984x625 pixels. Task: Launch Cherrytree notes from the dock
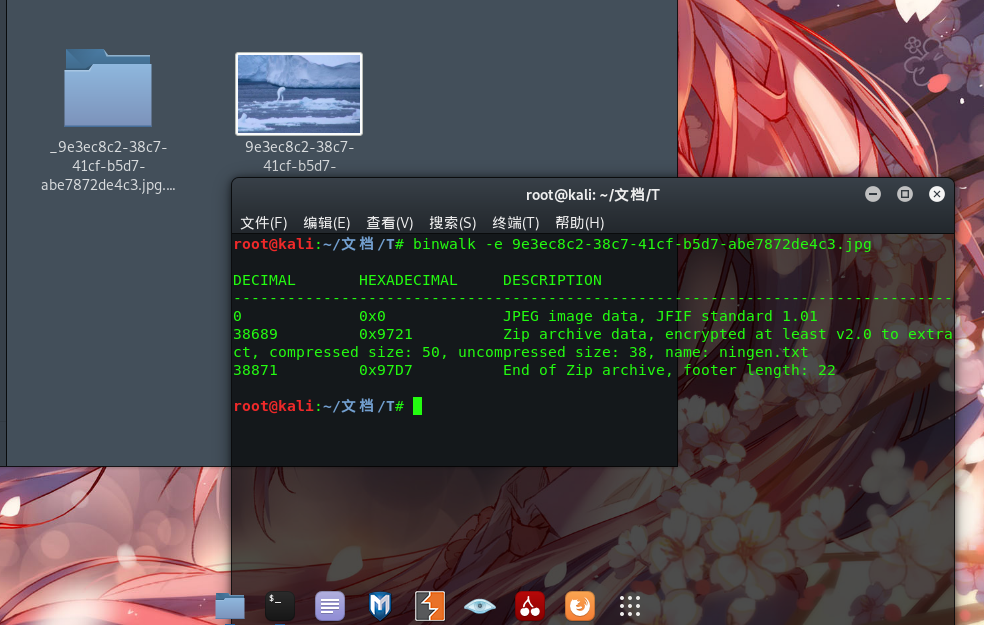click(530, 606)
